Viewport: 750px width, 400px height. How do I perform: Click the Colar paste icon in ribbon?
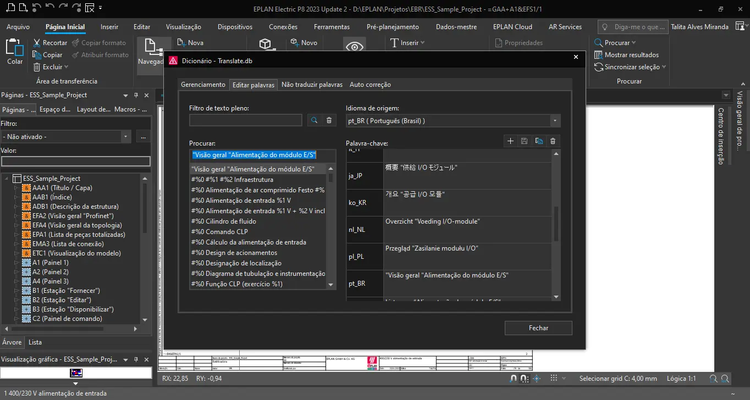(x=14, y=48)
